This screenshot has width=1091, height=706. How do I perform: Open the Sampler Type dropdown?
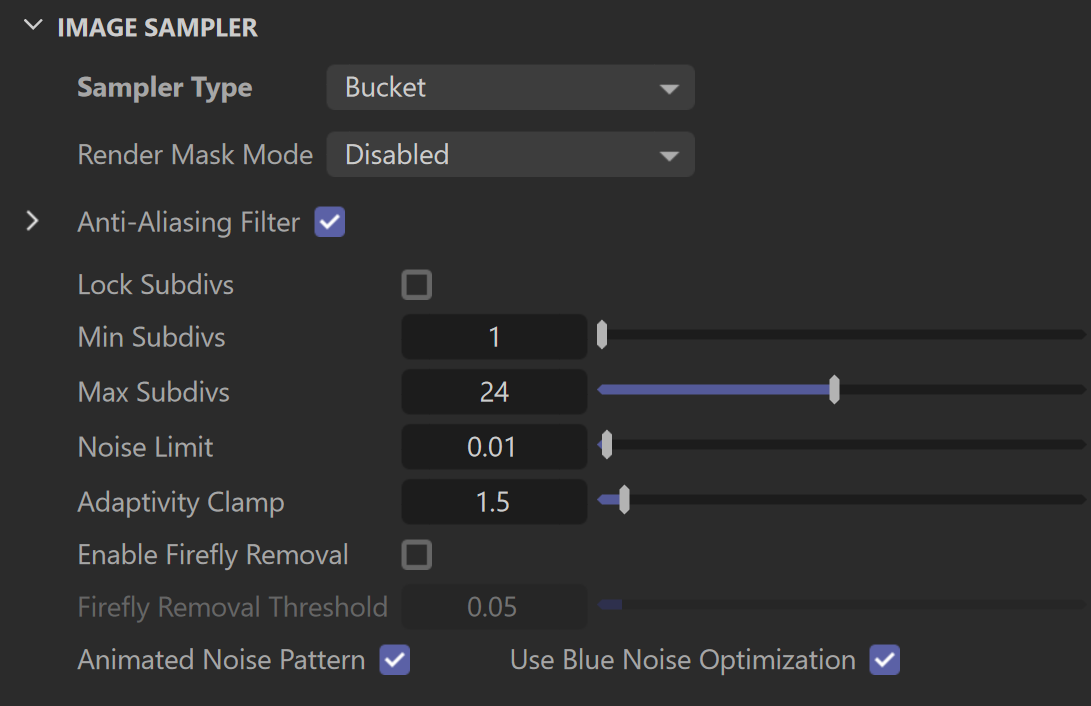click(x=510, y=88)
